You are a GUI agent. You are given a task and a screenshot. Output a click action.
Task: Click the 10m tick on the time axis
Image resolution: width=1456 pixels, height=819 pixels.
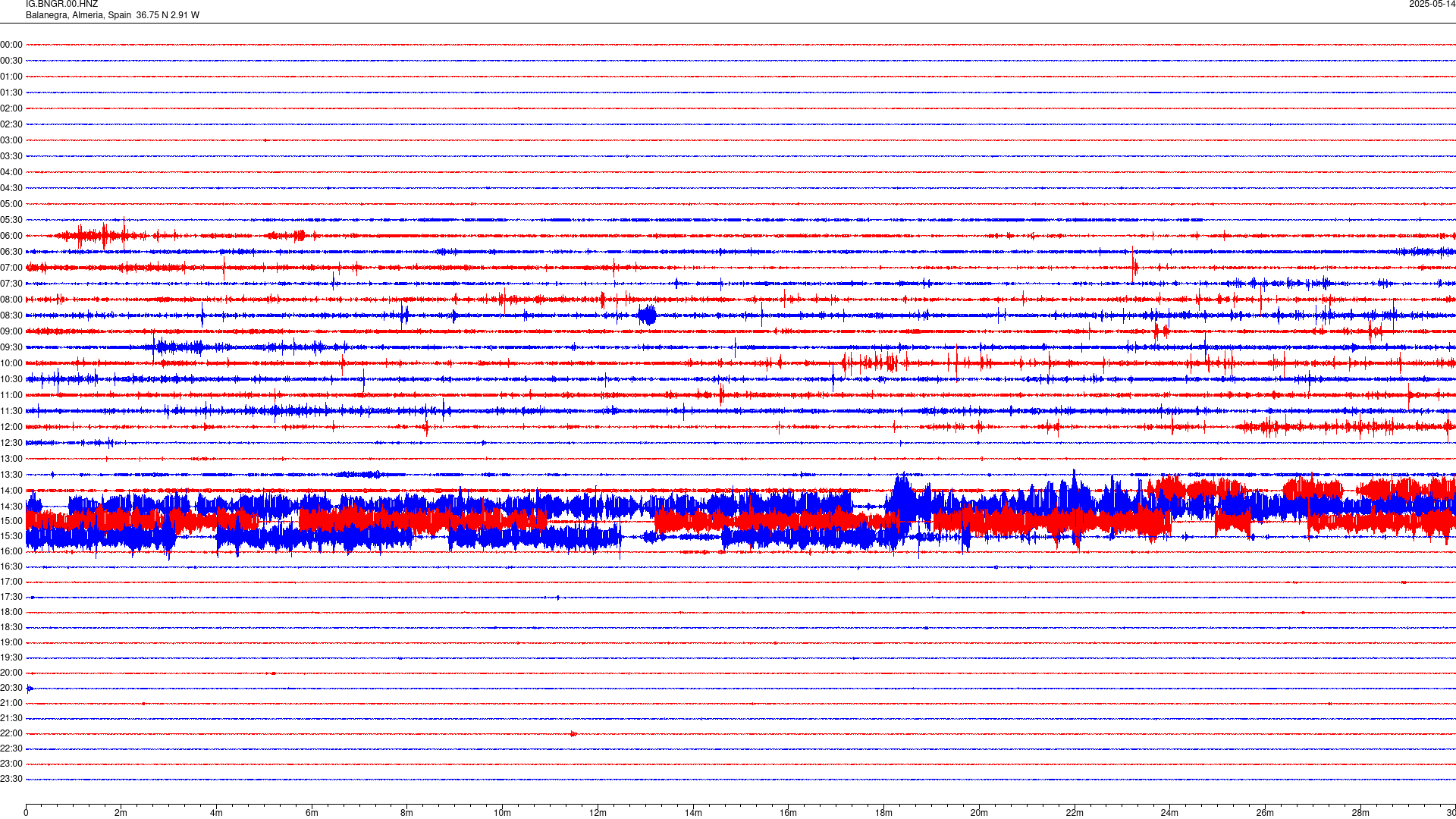pos(502,813)
